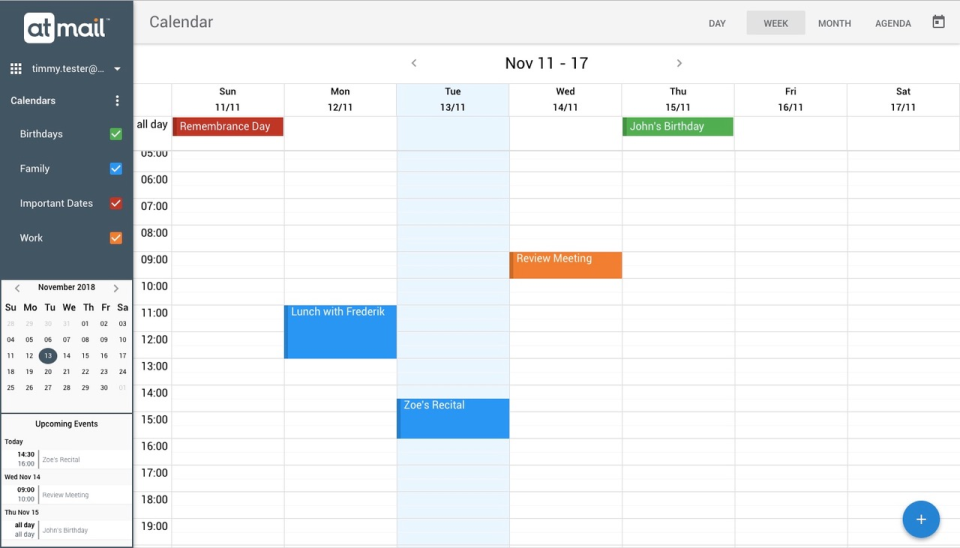960x548 pixels.
Task: Open the apps grid icon
Action: click(x=16, y=69)
